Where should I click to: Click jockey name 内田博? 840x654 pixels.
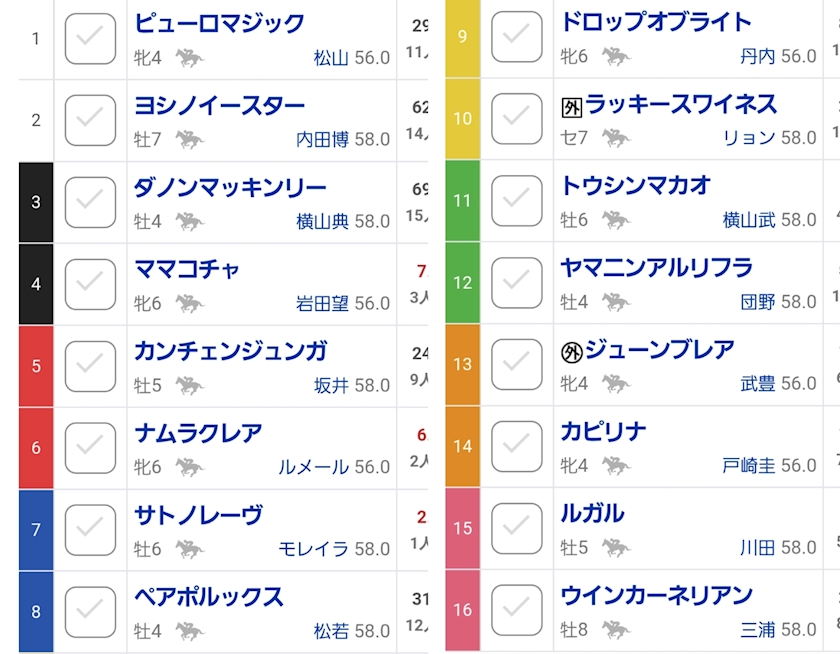click(320, 139)
